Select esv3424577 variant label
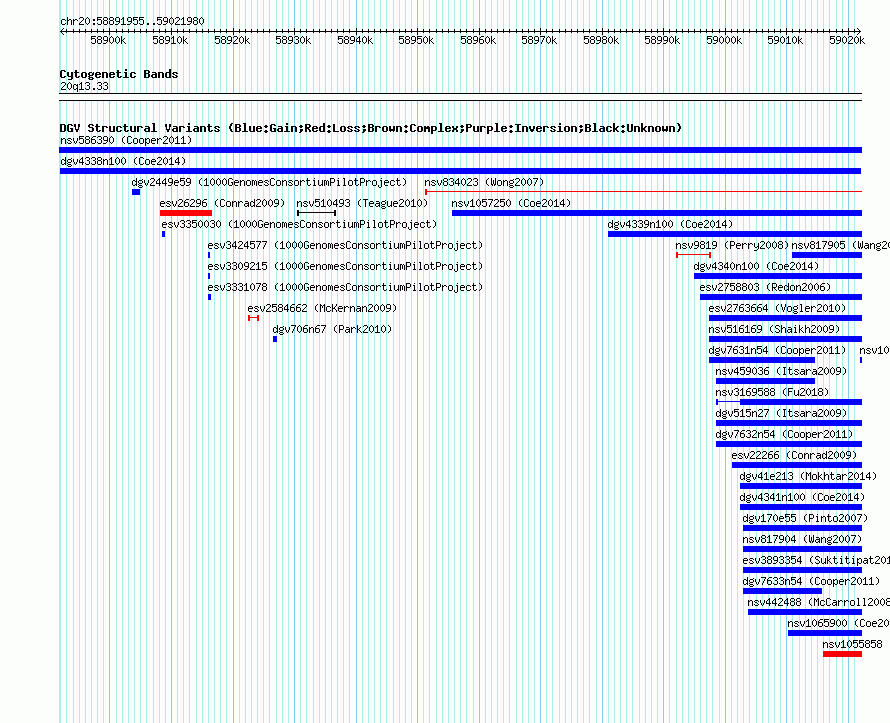The width and height of the screenshot is (890, 723). (x=345, y=245)
